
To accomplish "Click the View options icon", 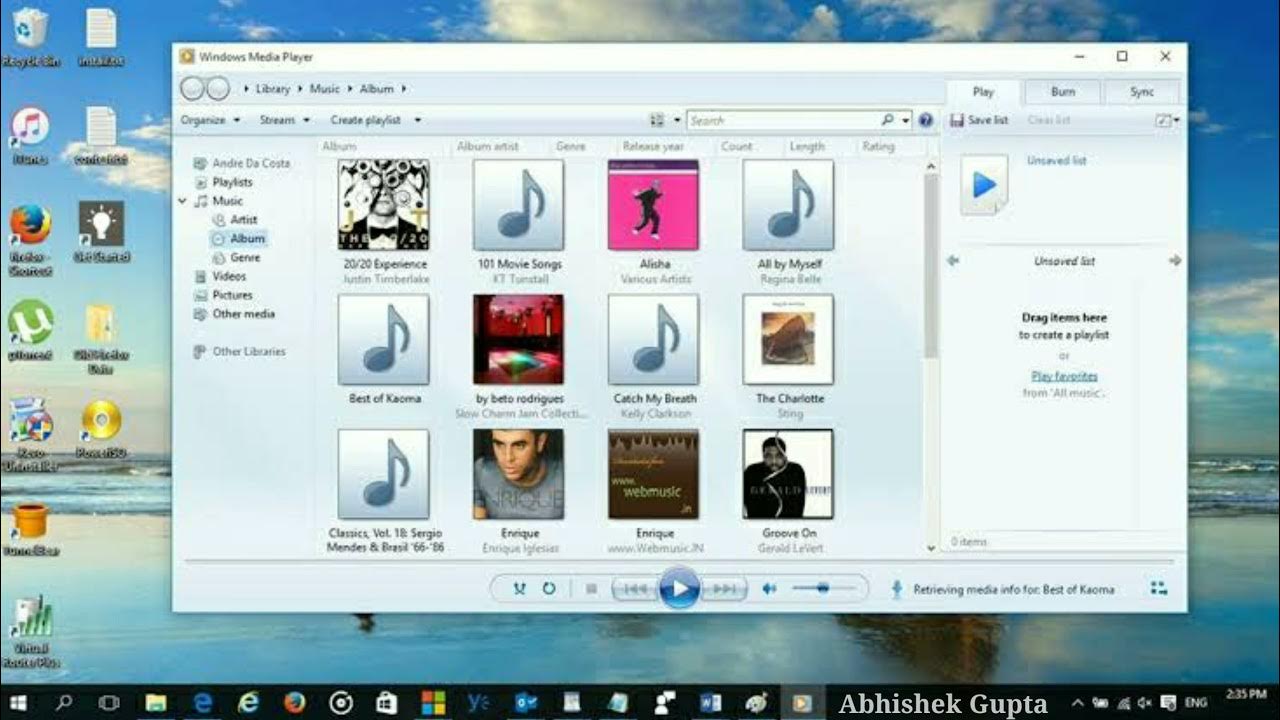I will pos(657,120).
